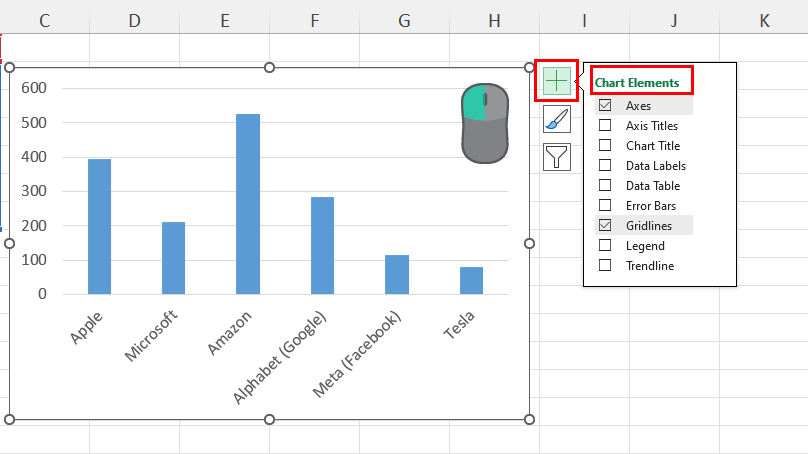Click the chart's right-middle sizing handle
The height and width of the screenshot is (454, 808).
[529, 243]
